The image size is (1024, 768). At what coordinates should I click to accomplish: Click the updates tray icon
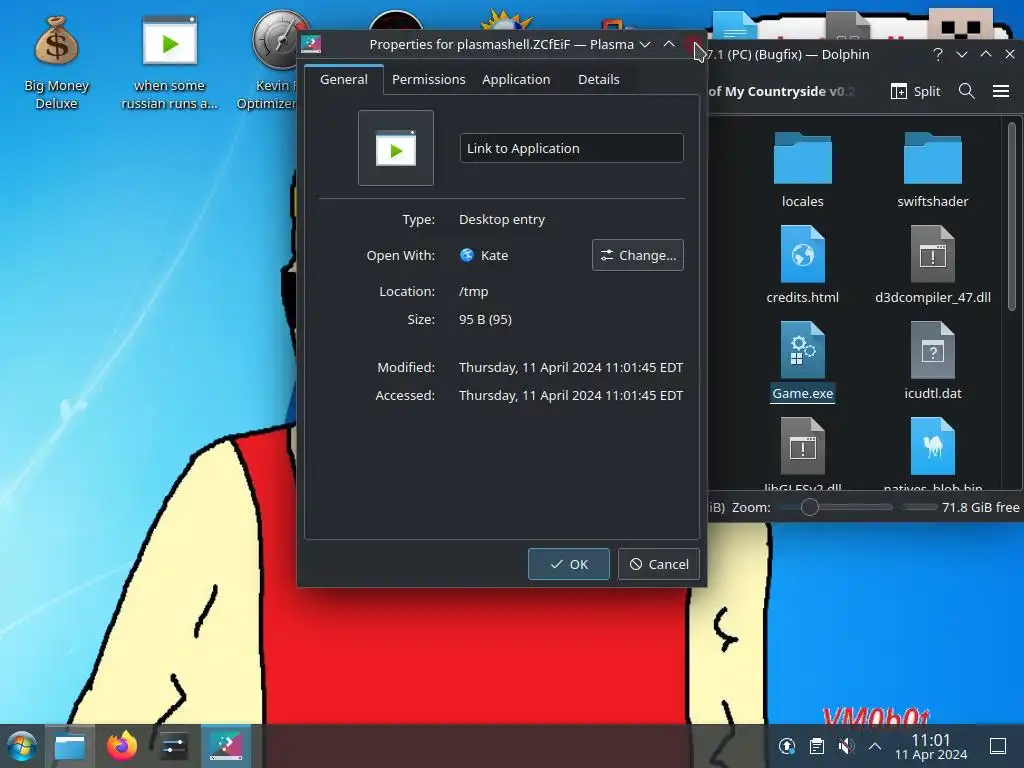[x=787, y=746]
